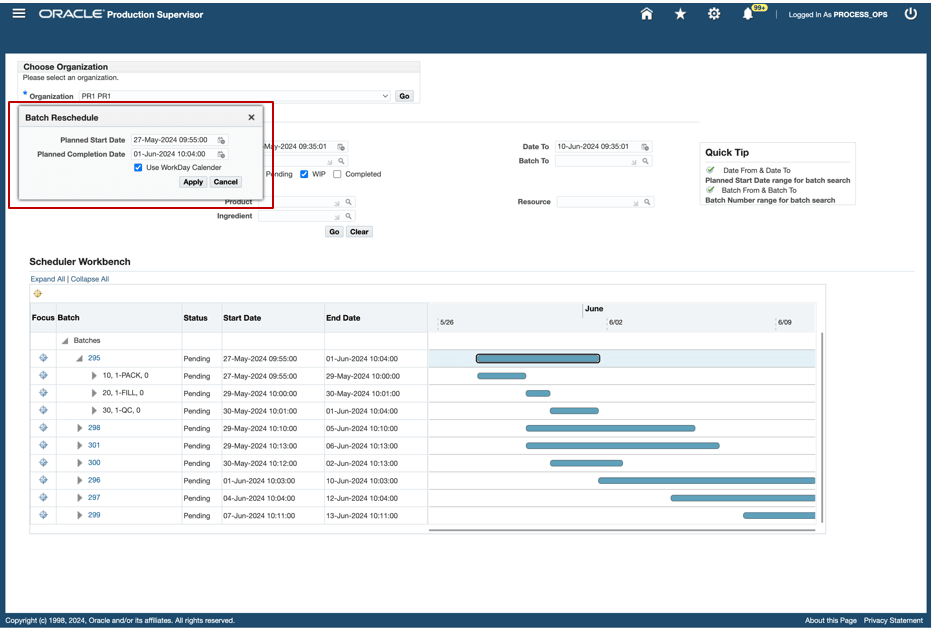Viewport: 932px width, 628px height.
Task: View notifications bell icon
Action: pyautogui.click(x=748, y=14)
